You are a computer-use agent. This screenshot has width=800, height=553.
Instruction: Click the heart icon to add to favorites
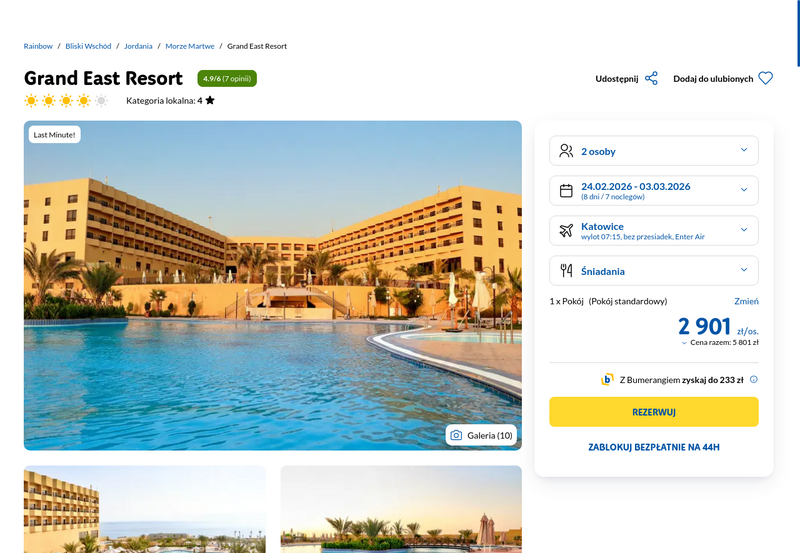pos(765,79)
